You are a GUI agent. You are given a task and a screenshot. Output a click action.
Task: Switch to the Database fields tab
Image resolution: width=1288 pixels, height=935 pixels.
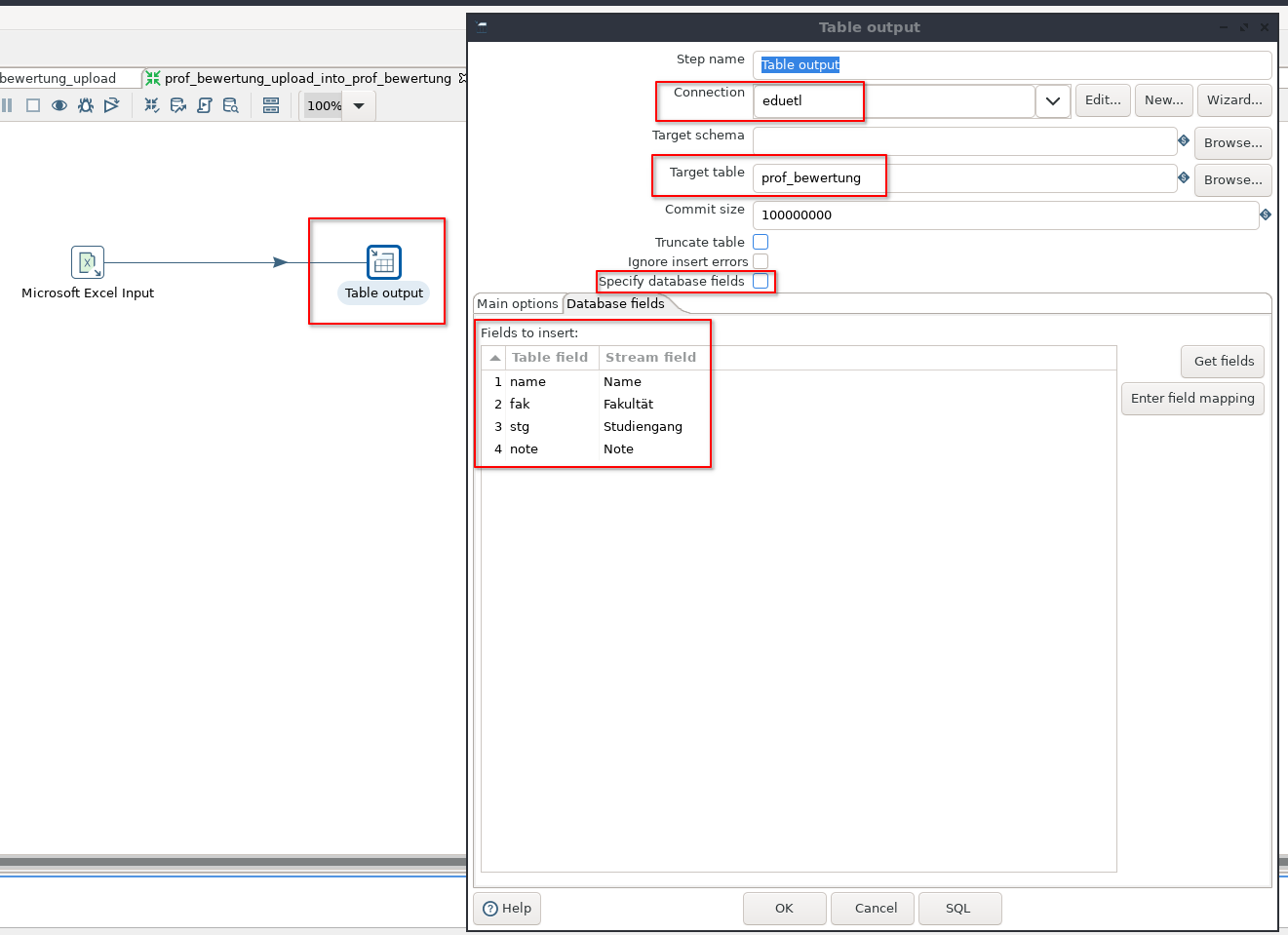tap(616, 304)
